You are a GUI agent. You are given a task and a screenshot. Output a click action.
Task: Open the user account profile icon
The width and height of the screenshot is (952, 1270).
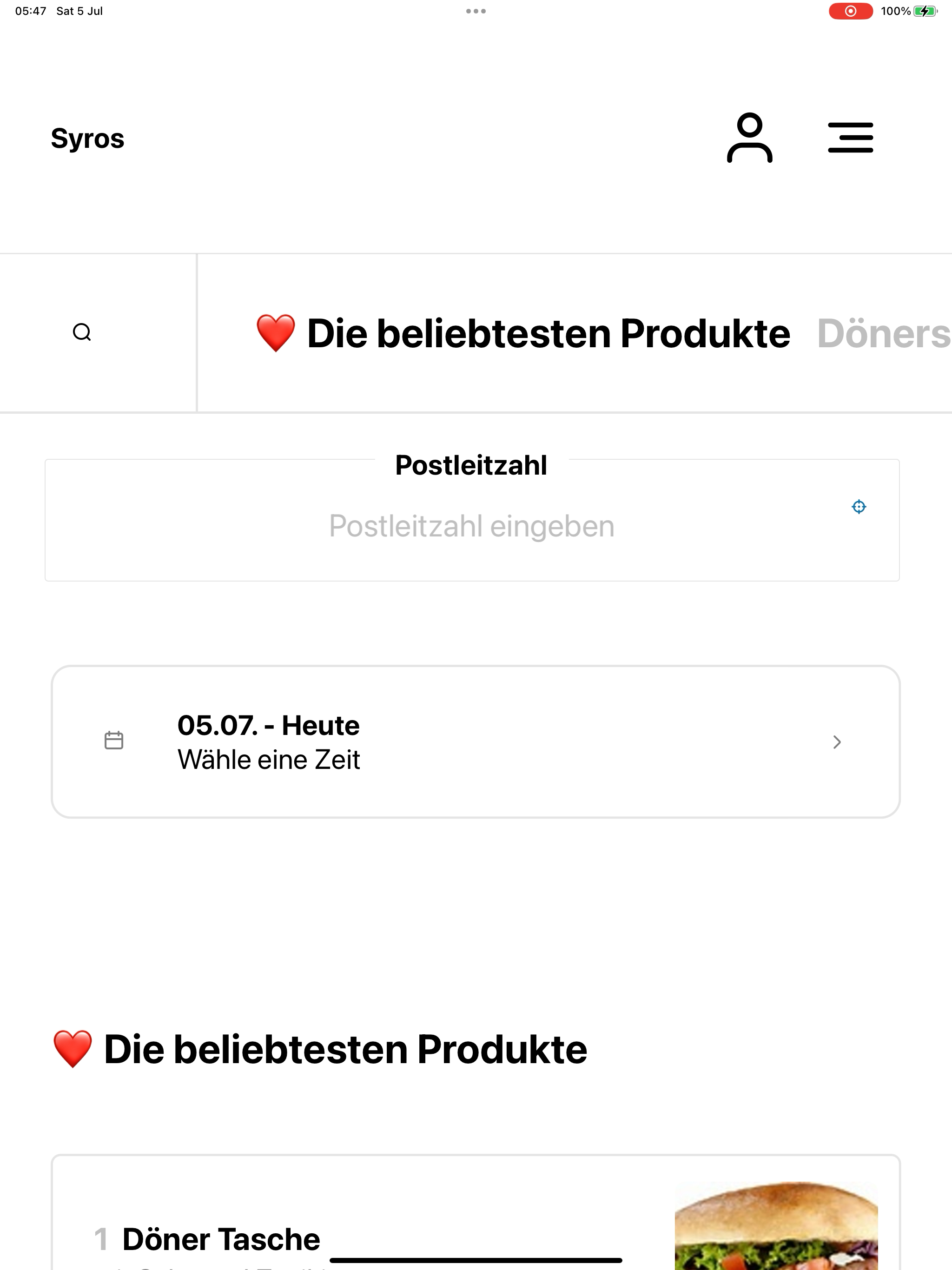click(x=749, y=138)
